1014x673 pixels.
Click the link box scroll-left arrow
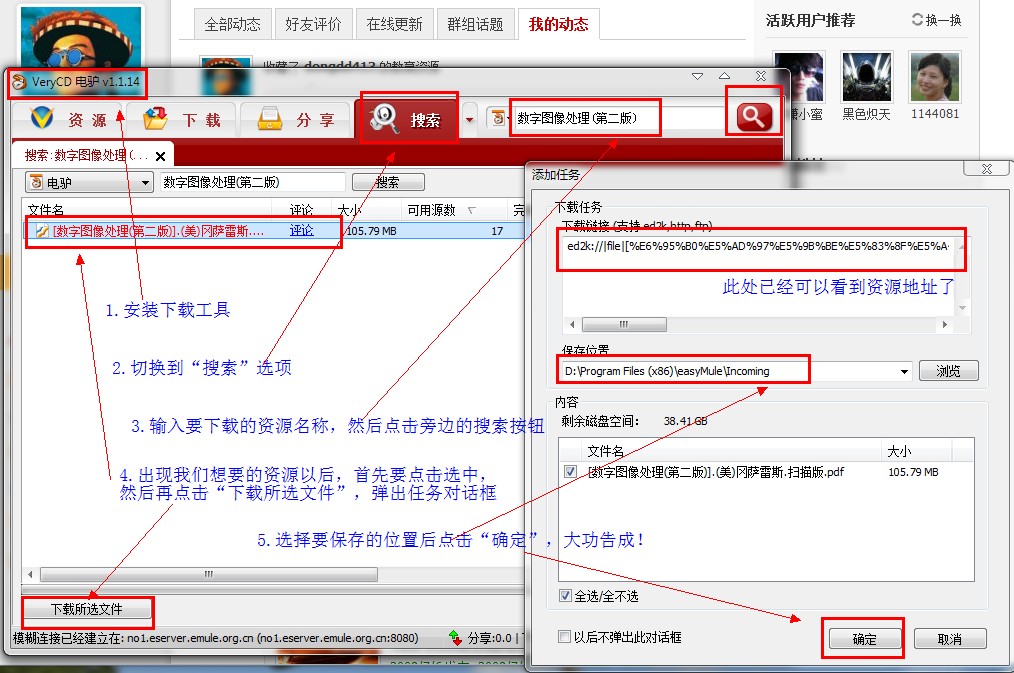(572, 324)
